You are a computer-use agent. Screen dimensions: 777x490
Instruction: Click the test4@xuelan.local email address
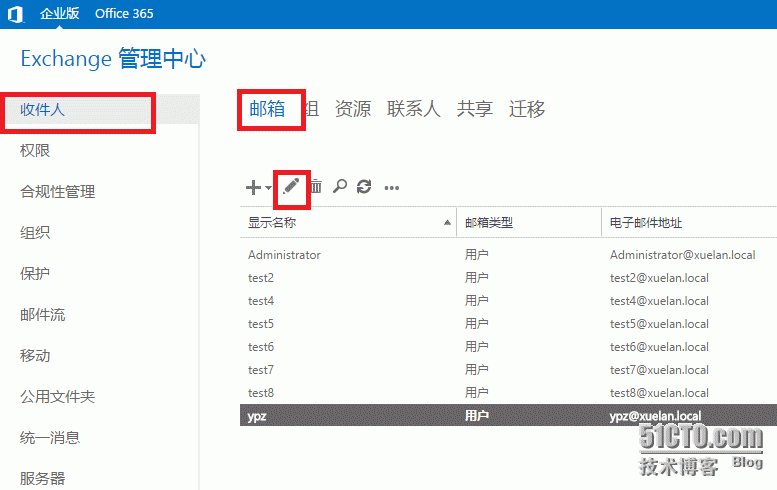click(659, 301)
